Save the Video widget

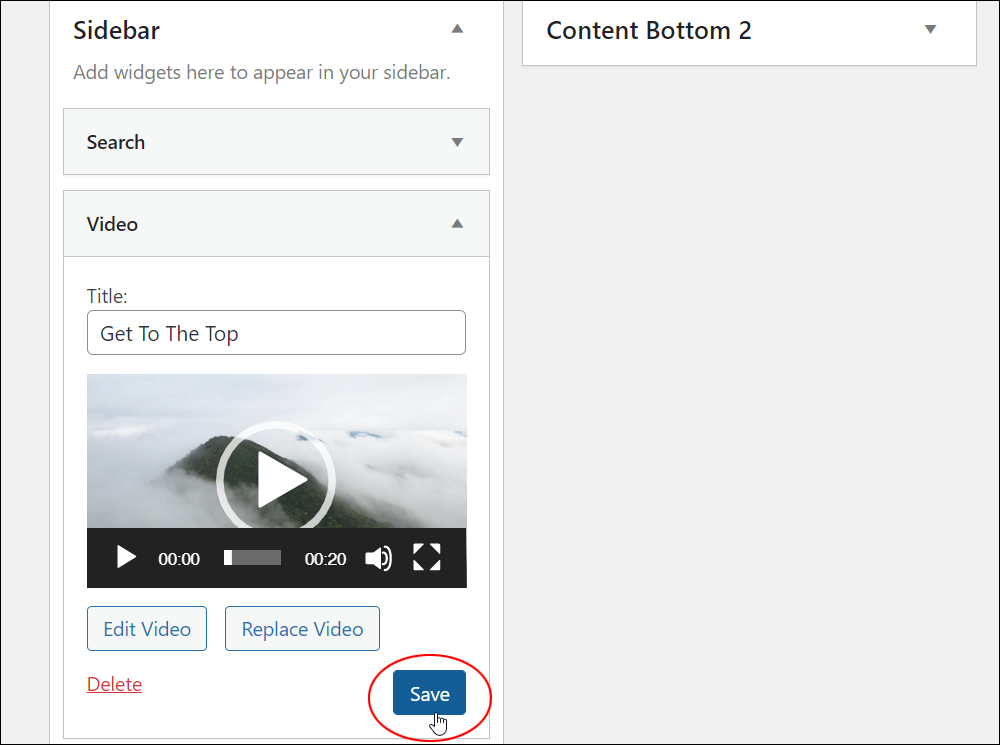click(429, 693)
